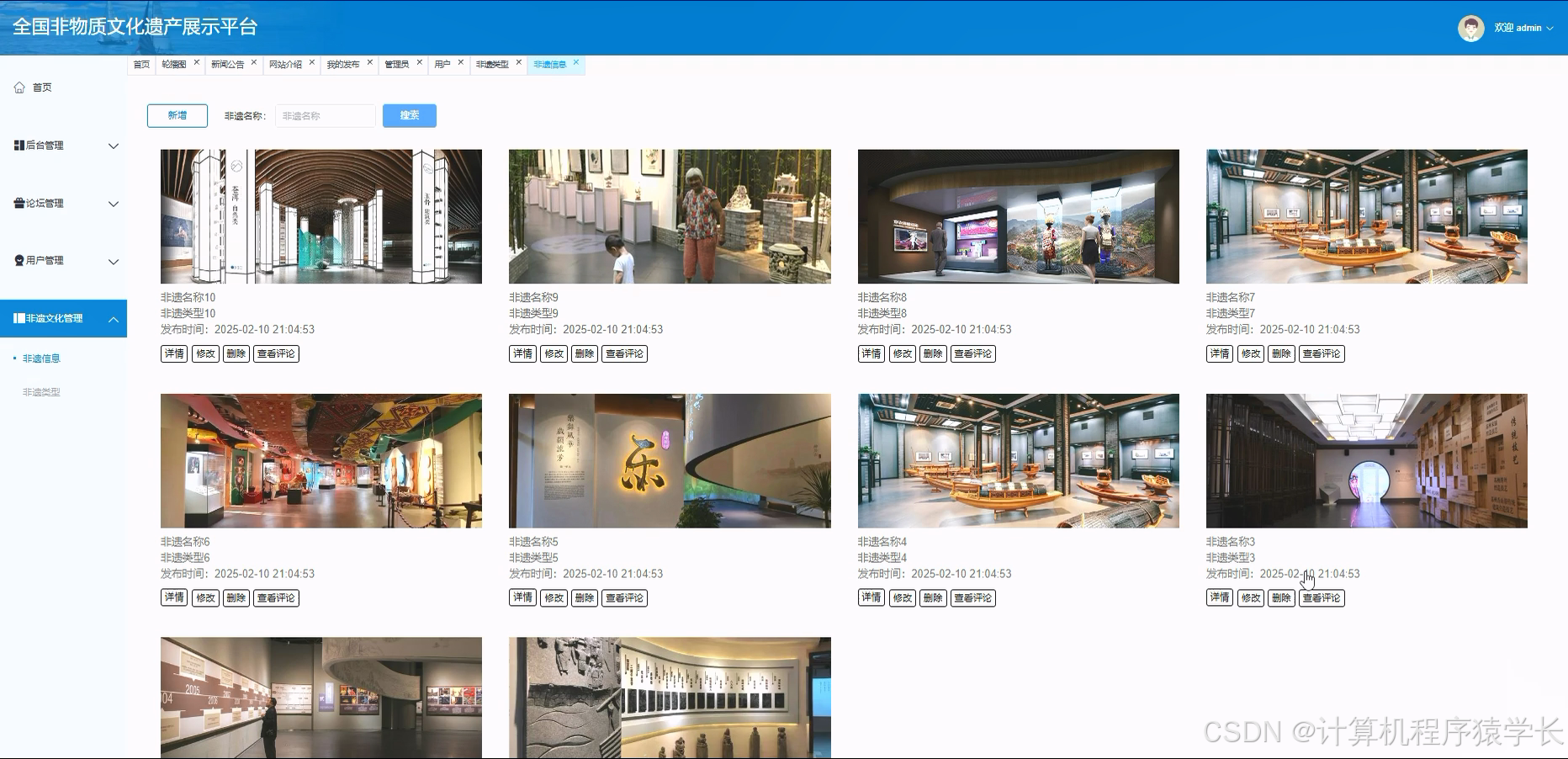
Task: Click 修改 for 非遗名称6
Action: (x=205, y=598)
